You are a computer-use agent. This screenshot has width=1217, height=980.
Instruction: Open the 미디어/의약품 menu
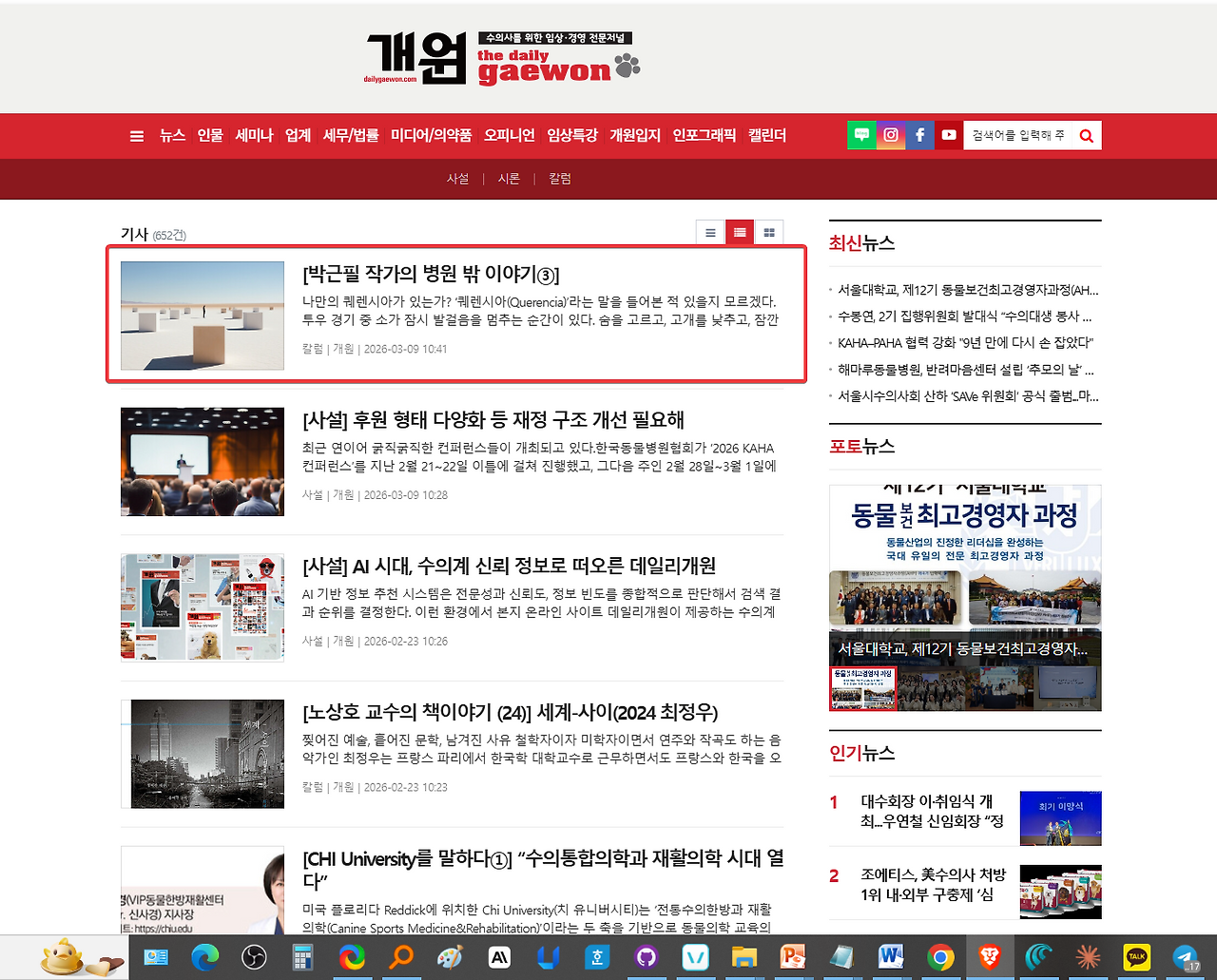coord(431,136)
